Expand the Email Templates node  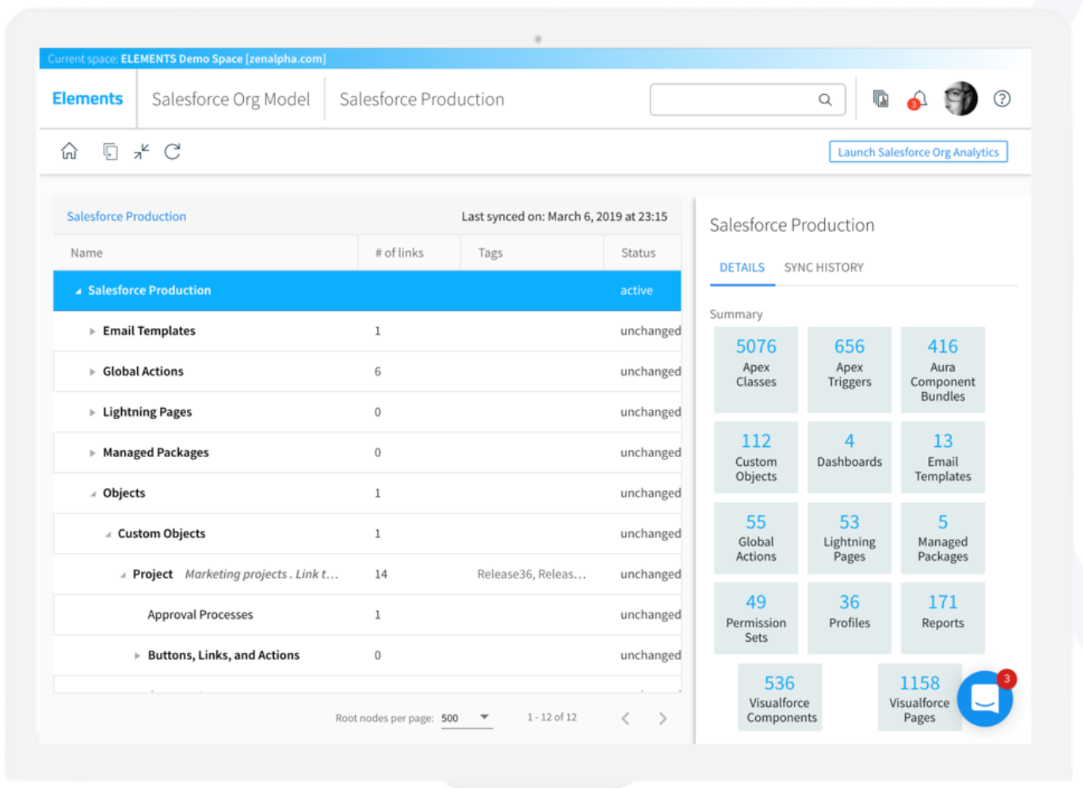[92, 331]
